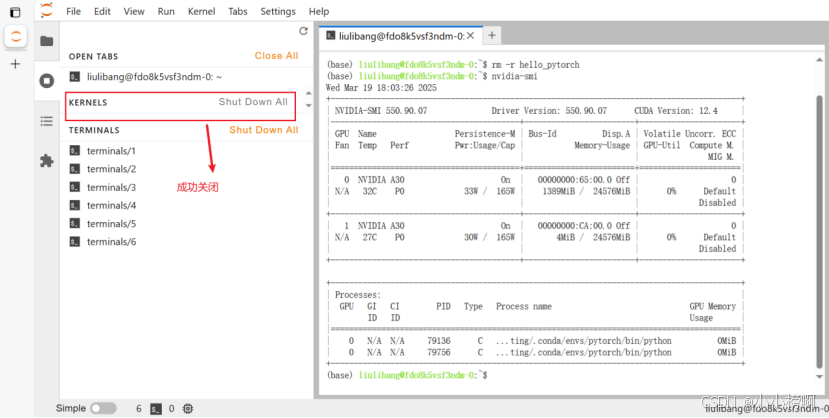Open the Run menu
This screenshot has width=829, height=418.
pyautogui.click(x=166, y=11)
